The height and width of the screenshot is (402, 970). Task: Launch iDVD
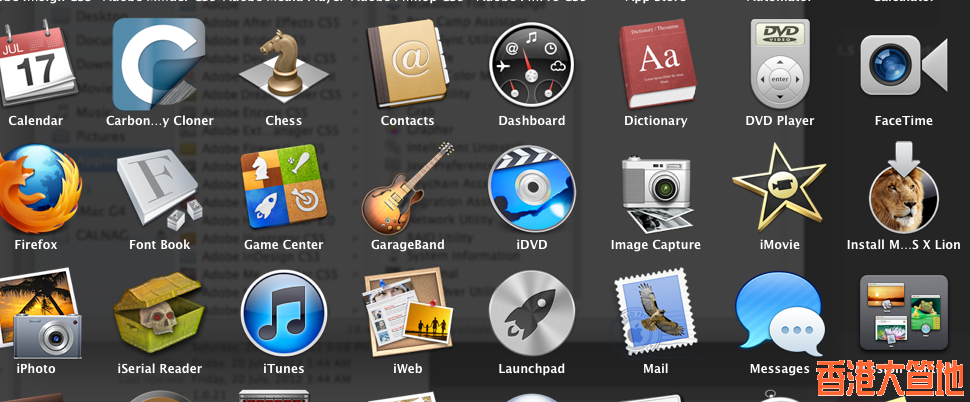(x=531, y=189)
